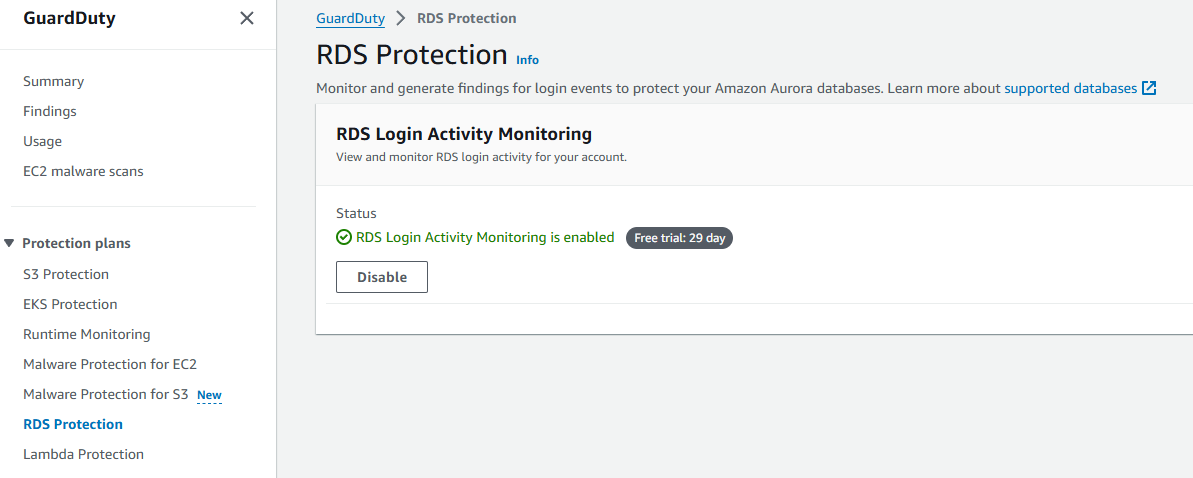Click the GuardDuty breadcrumb link
Image resolution: width=1193 pixels, height=478 pixels.
pos(351,18)
